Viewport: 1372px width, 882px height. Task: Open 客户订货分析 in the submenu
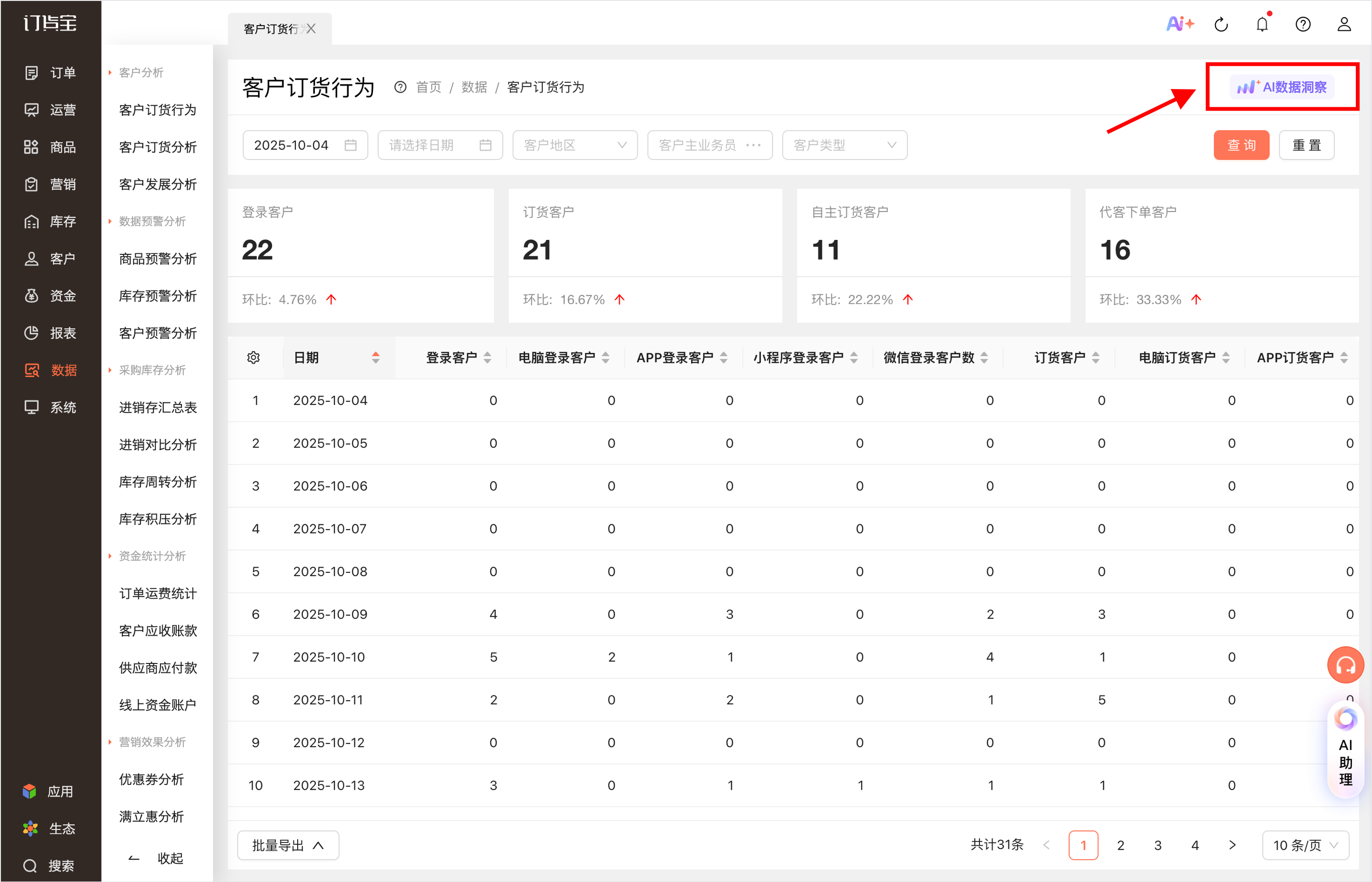pyautogui.click(x=158, y=147)
